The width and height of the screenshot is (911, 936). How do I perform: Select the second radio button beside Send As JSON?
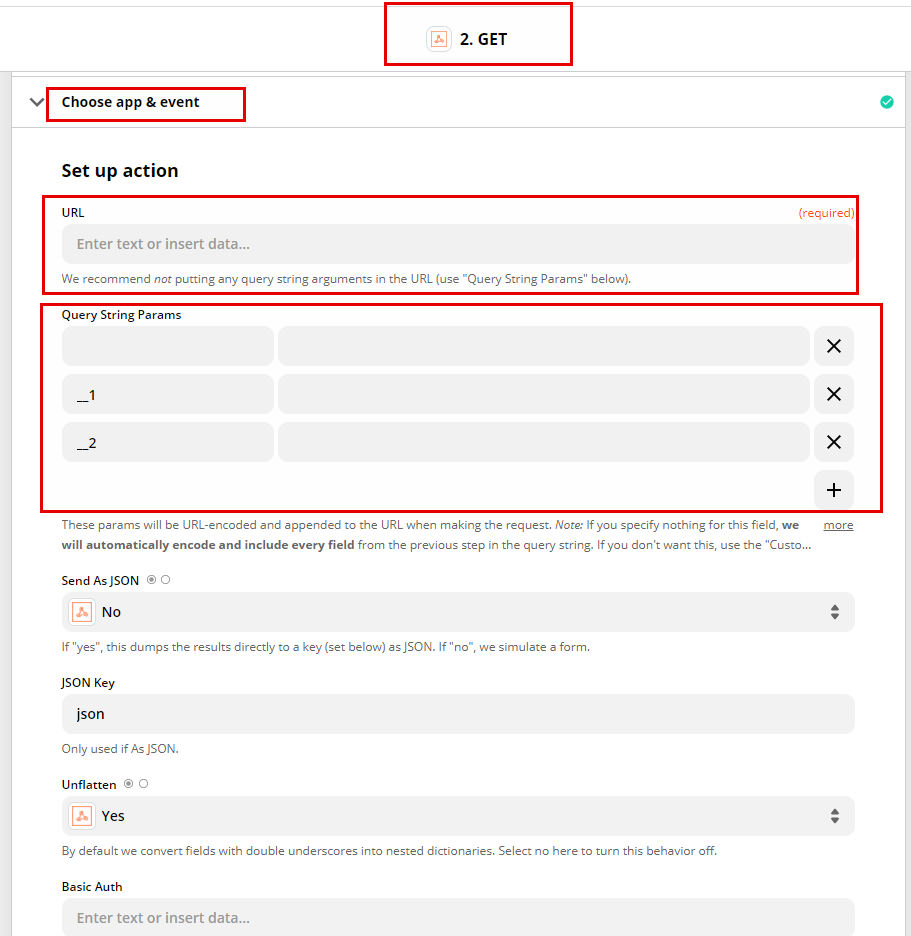point(166,580)
